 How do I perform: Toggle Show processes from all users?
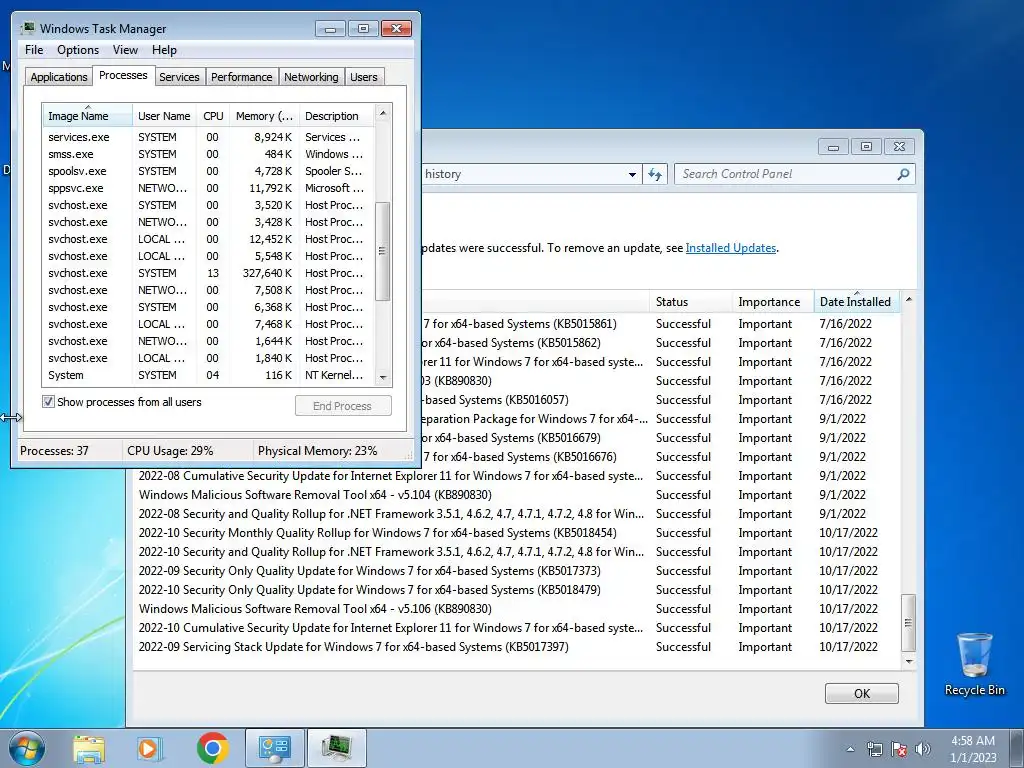48,402
